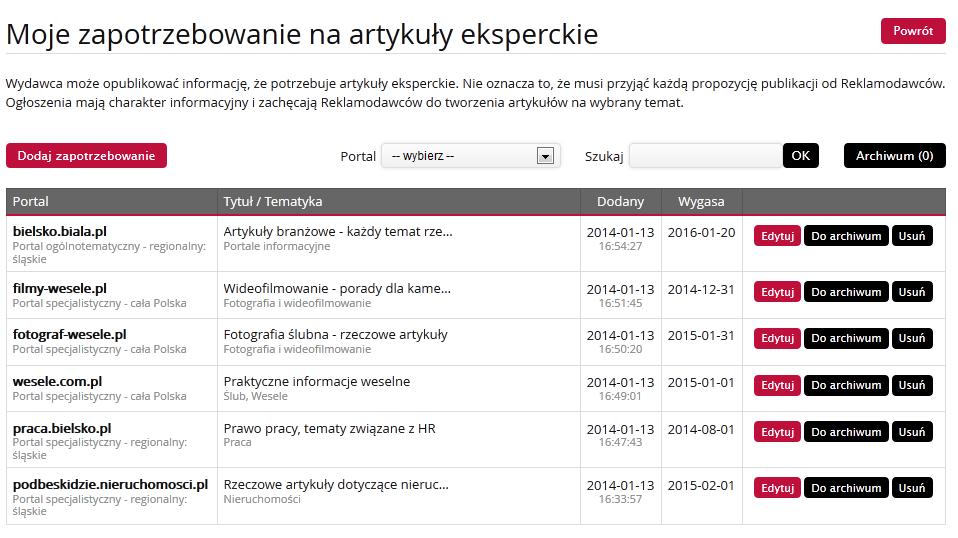Click the Powrót button
This screenshot has height=538, width=958.
click(x=913, y=31)
